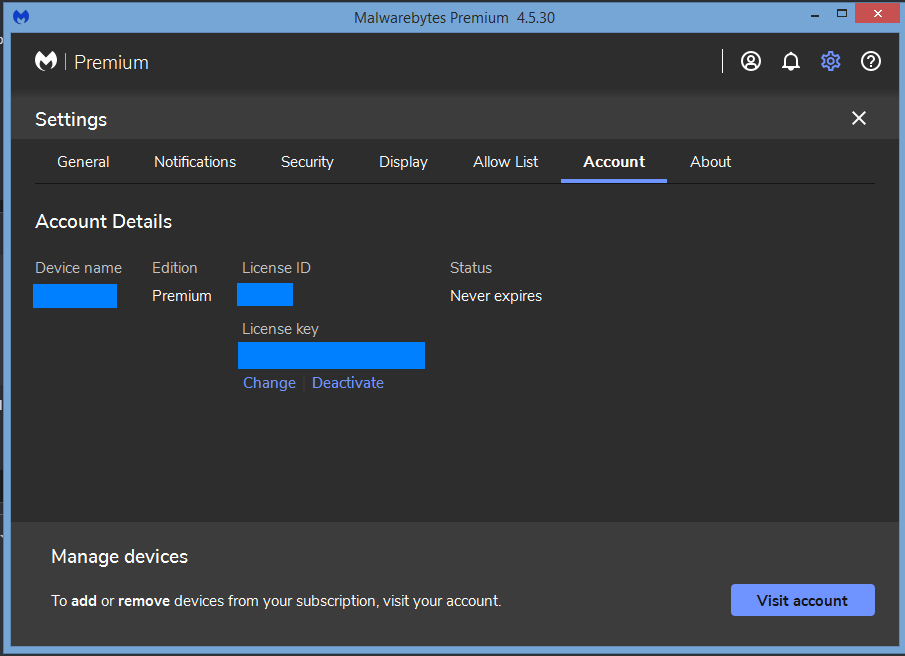Click the Malwarebytes title bar app icon
This screenshot has height=656, width=905.
21,17
